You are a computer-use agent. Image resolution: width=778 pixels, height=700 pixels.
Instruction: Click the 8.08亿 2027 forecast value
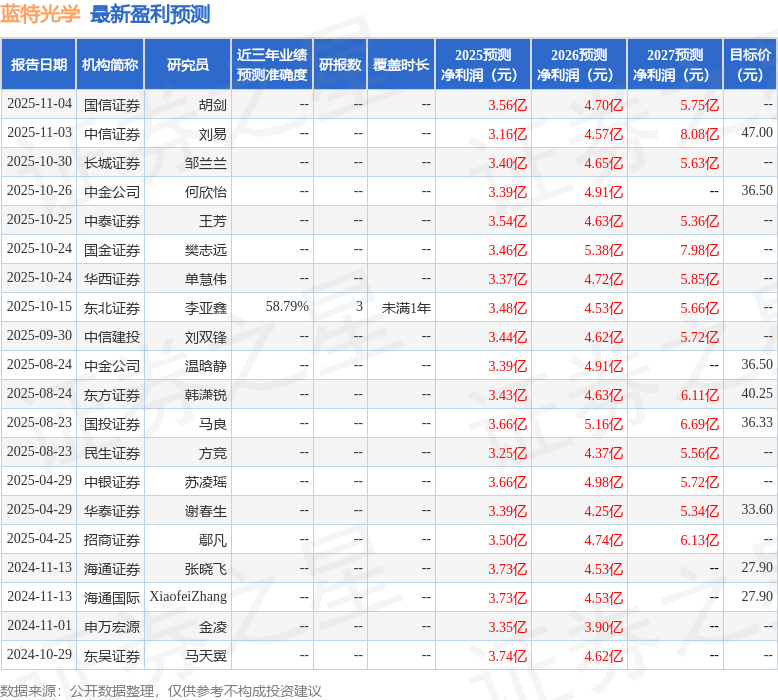[x=700, y=134]
